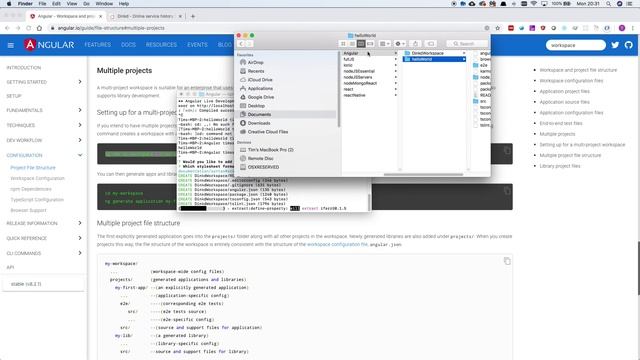
Task: Click Events in Angular nav
Action: pos(197,45)
